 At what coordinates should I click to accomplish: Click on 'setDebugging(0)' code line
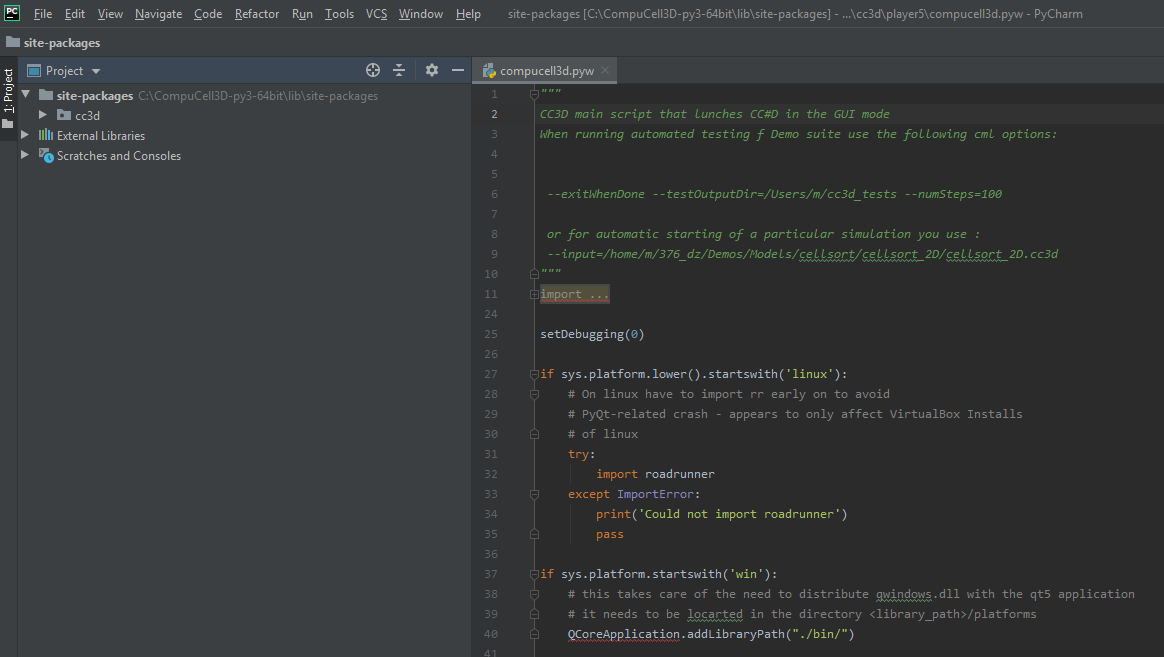point(592,334)
